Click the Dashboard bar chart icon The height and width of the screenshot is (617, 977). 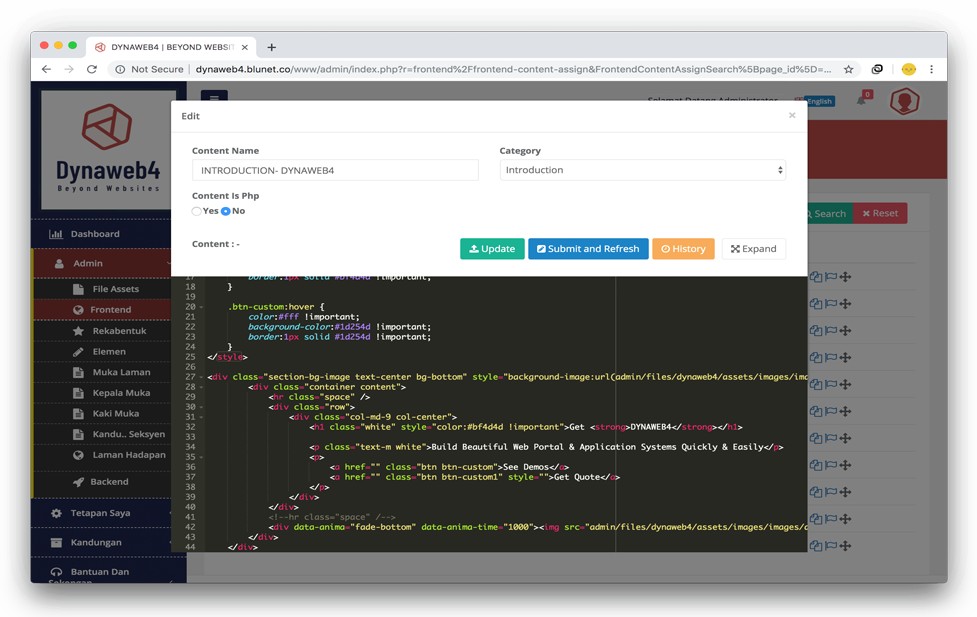pyautogui.click(x=55, y=234)
